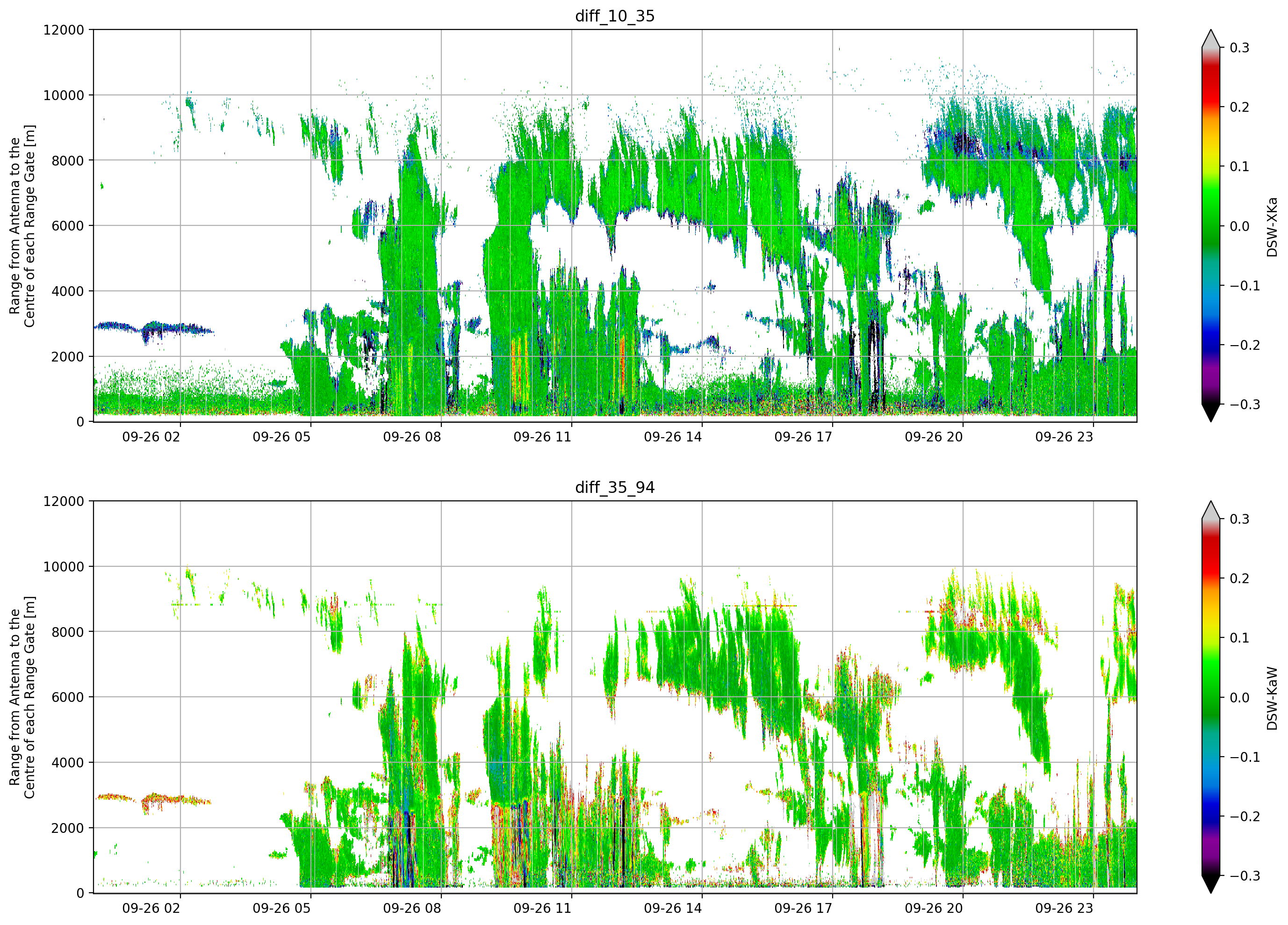1288x925 pixels.
Task: Click the y-axis range label of diff_10_35 plot
Action: tap(22, 225)
